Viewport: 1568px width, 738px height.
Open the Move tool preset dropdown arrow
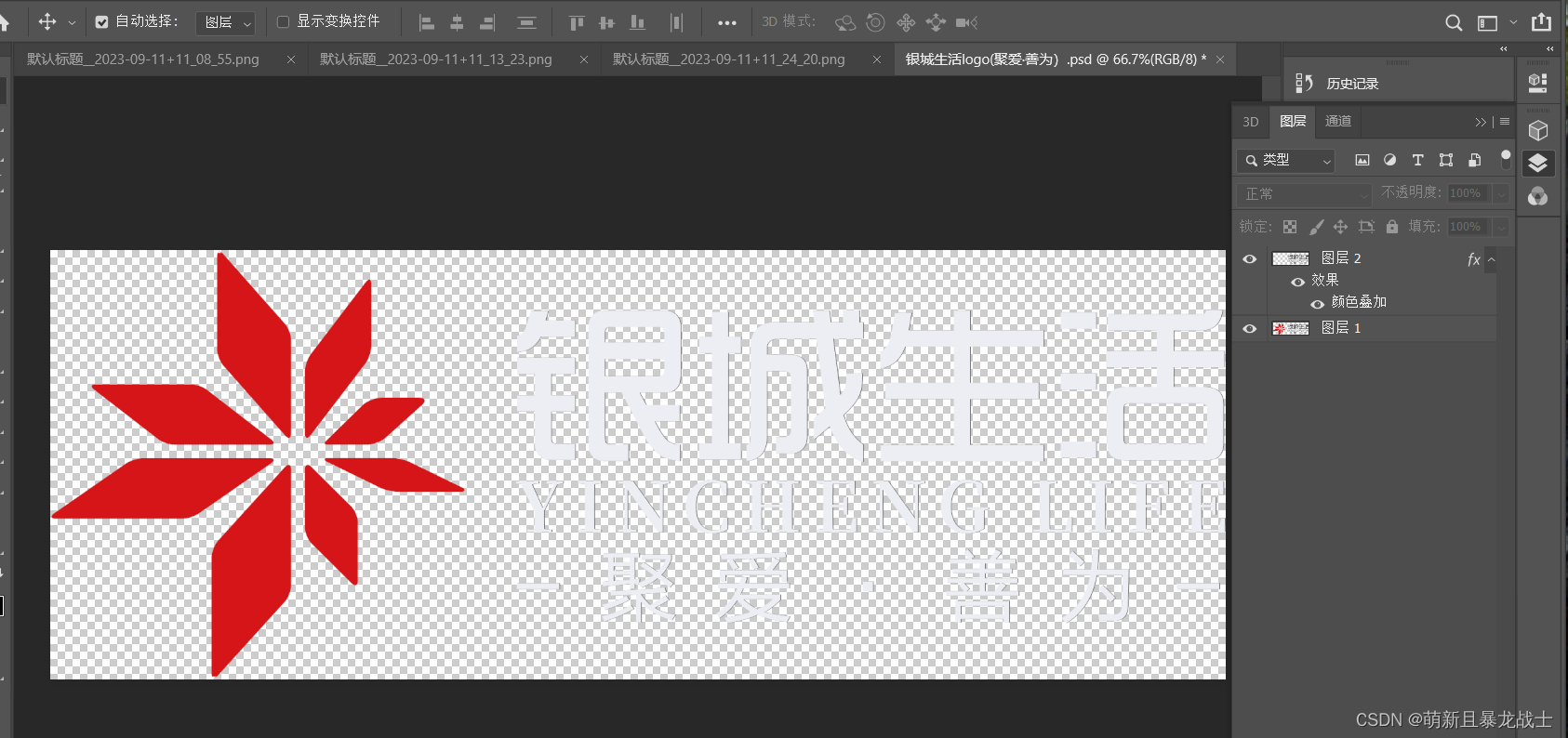coord(72,22)
